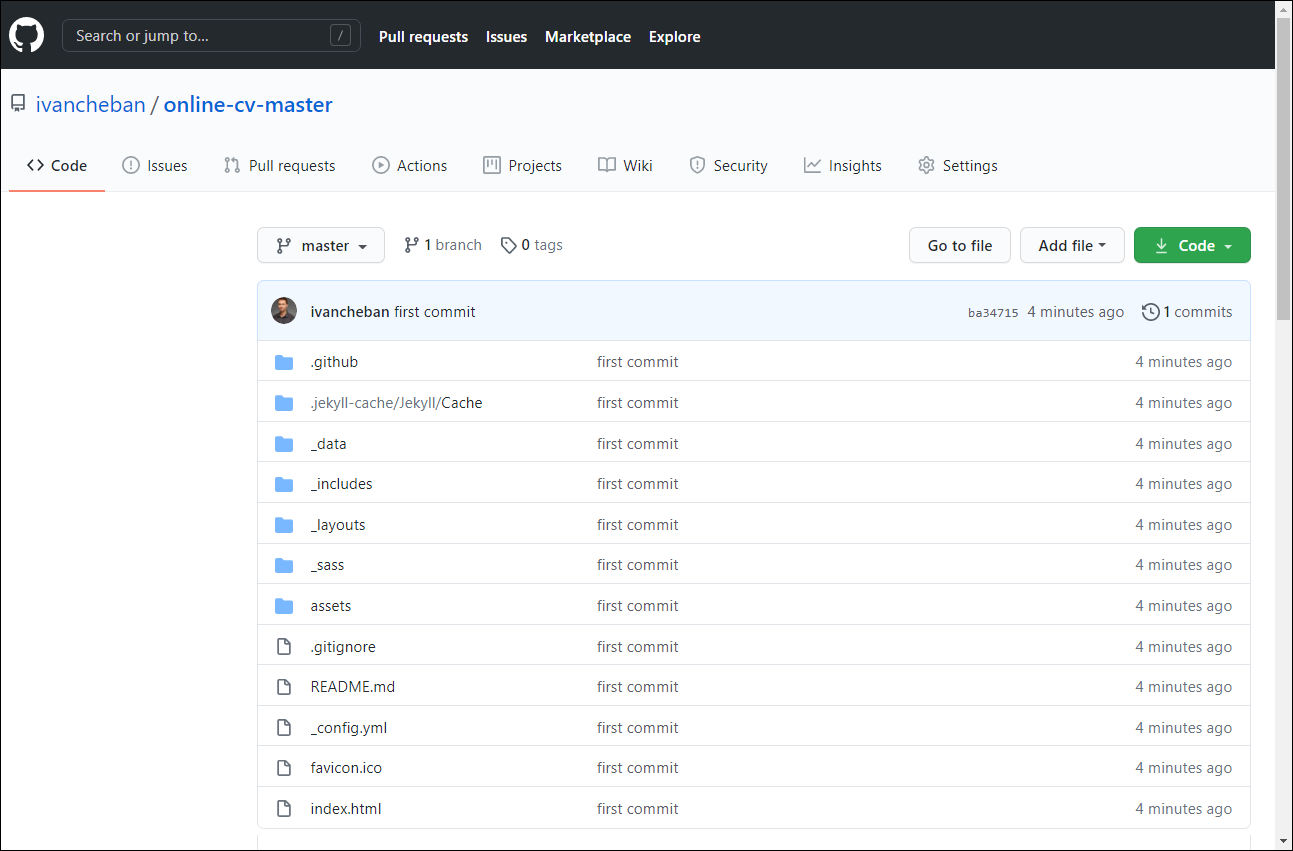Open the _sass folder
1293x851 pixels.
(x=328, y=565)
